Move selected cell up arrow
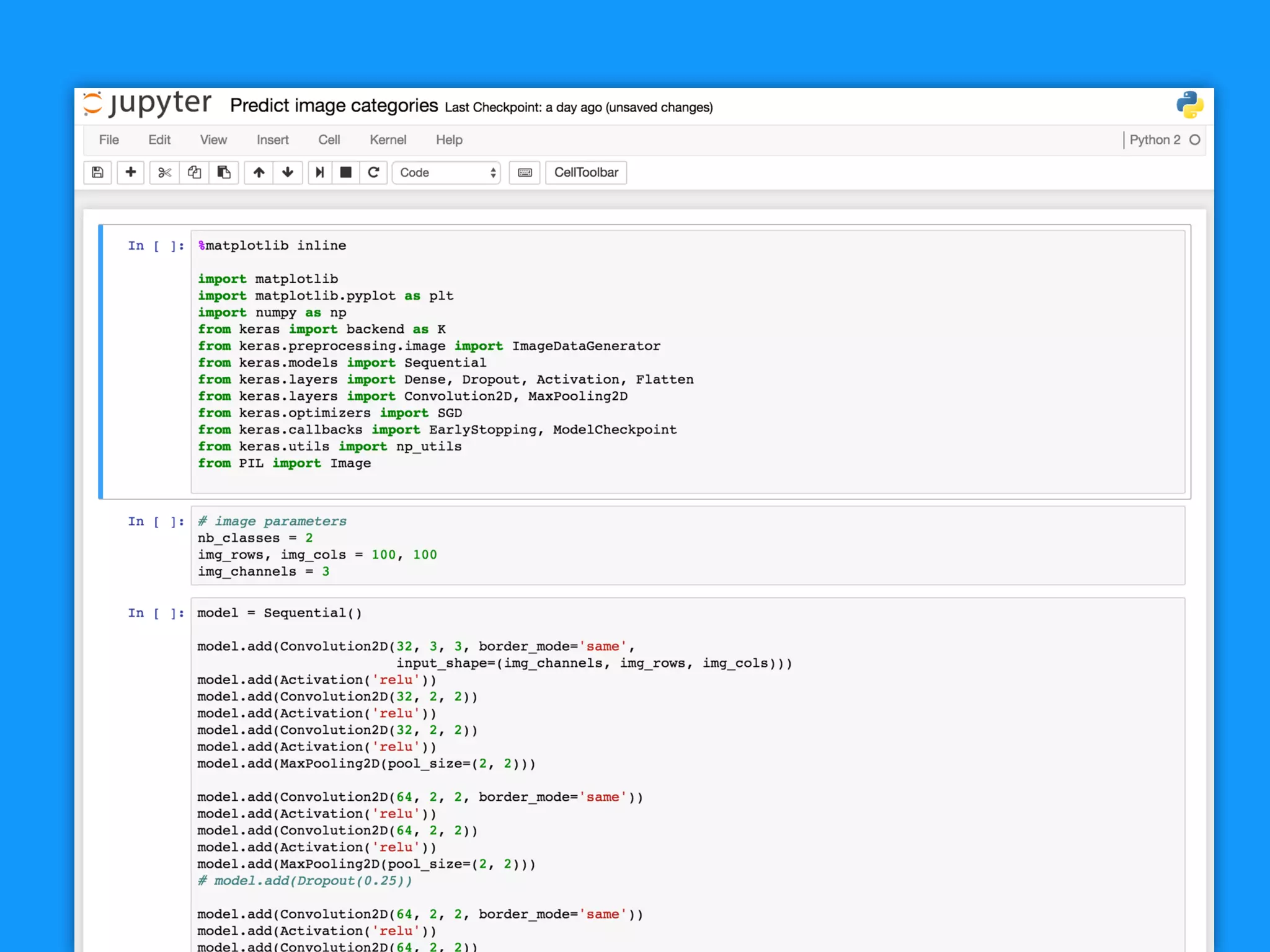This screenshot has height=952, width=1270. [x=259, y=172]
